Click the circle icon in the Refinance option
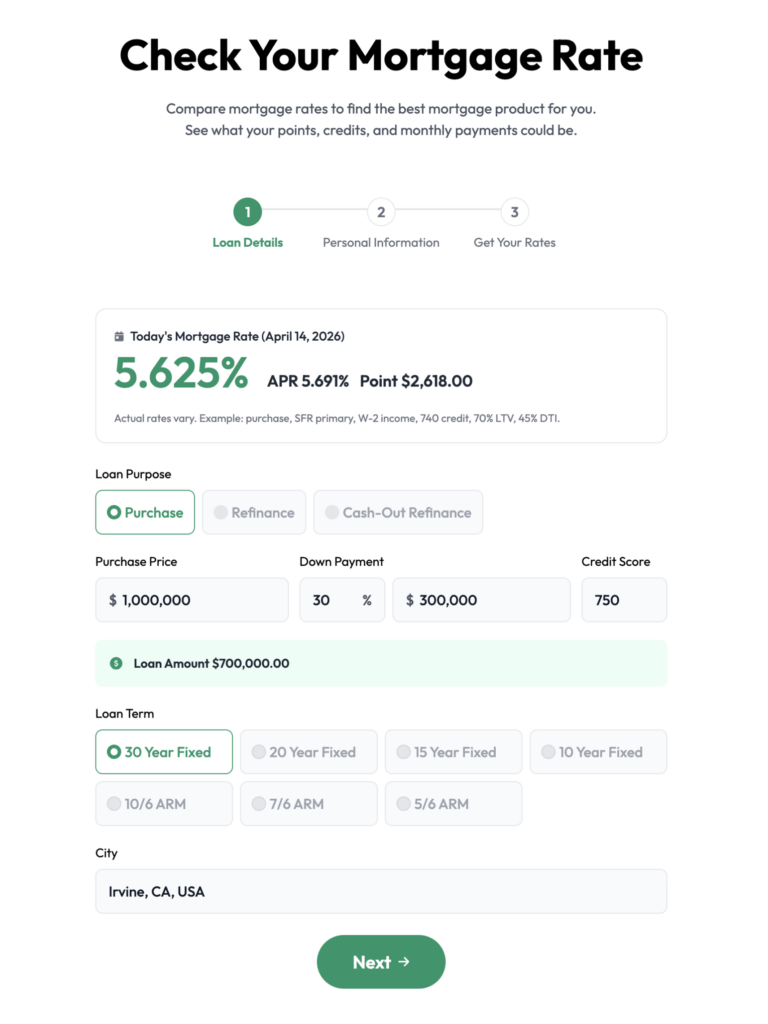 [x=220, y=512]
